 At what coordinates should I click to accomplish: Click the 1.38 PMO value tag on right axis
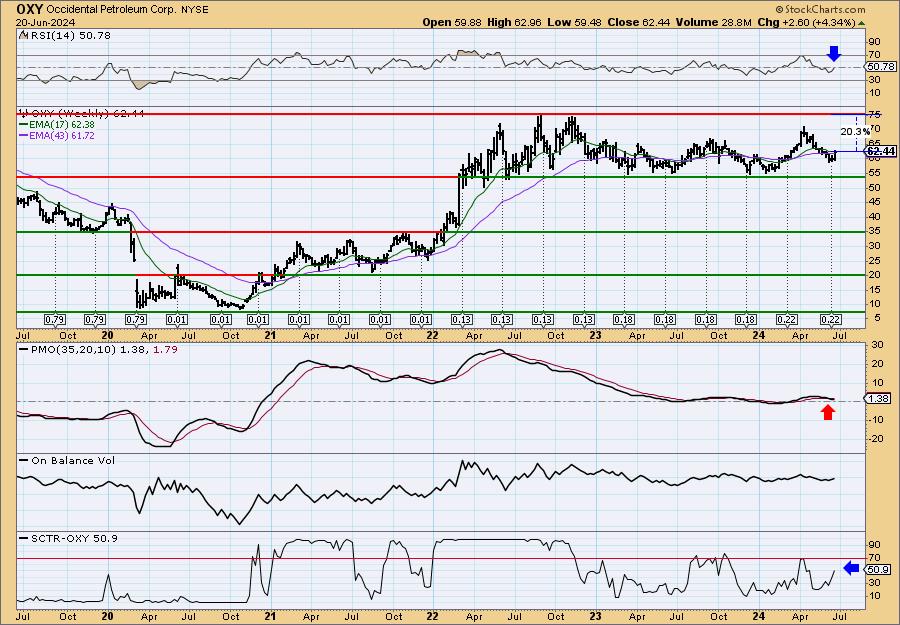coord(878,398)
